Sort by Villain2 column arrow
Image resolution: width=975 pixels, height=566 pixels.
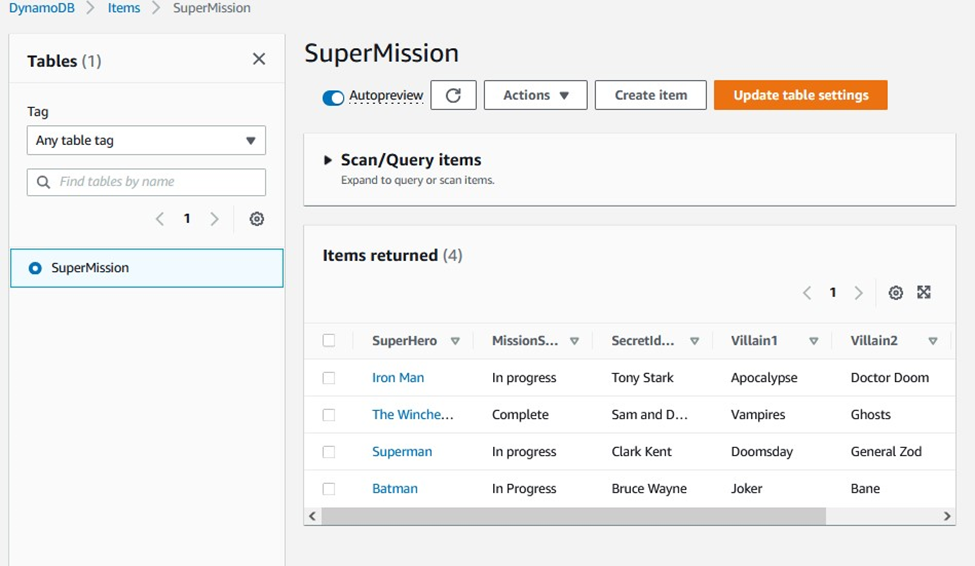pyautogui.click(x=933, y=341)
